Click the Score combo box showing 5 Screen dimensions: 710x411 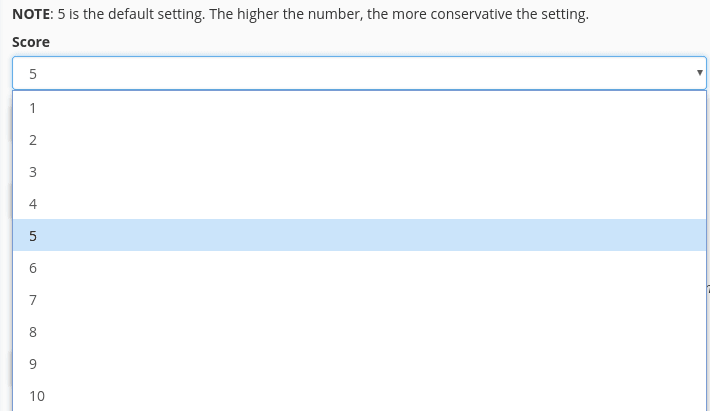click(x=359, y=73)
